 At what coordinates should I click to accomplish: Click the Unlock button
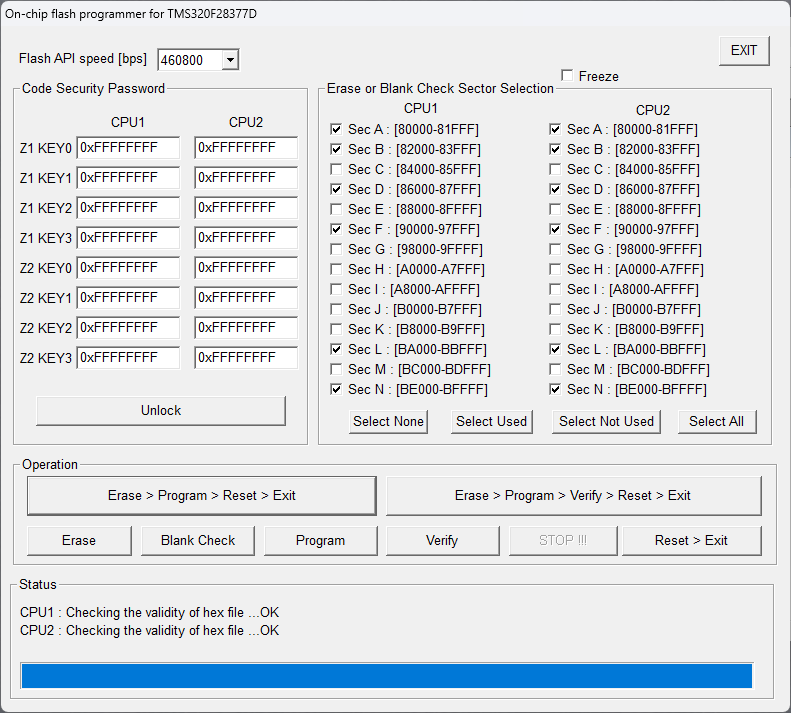click(x=161, y=411)
